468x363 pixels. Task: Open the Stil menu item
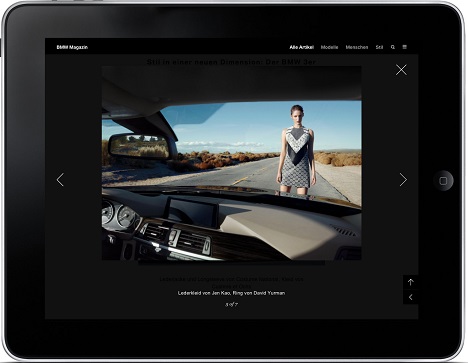pyautogui.click(x=379, y=47)
